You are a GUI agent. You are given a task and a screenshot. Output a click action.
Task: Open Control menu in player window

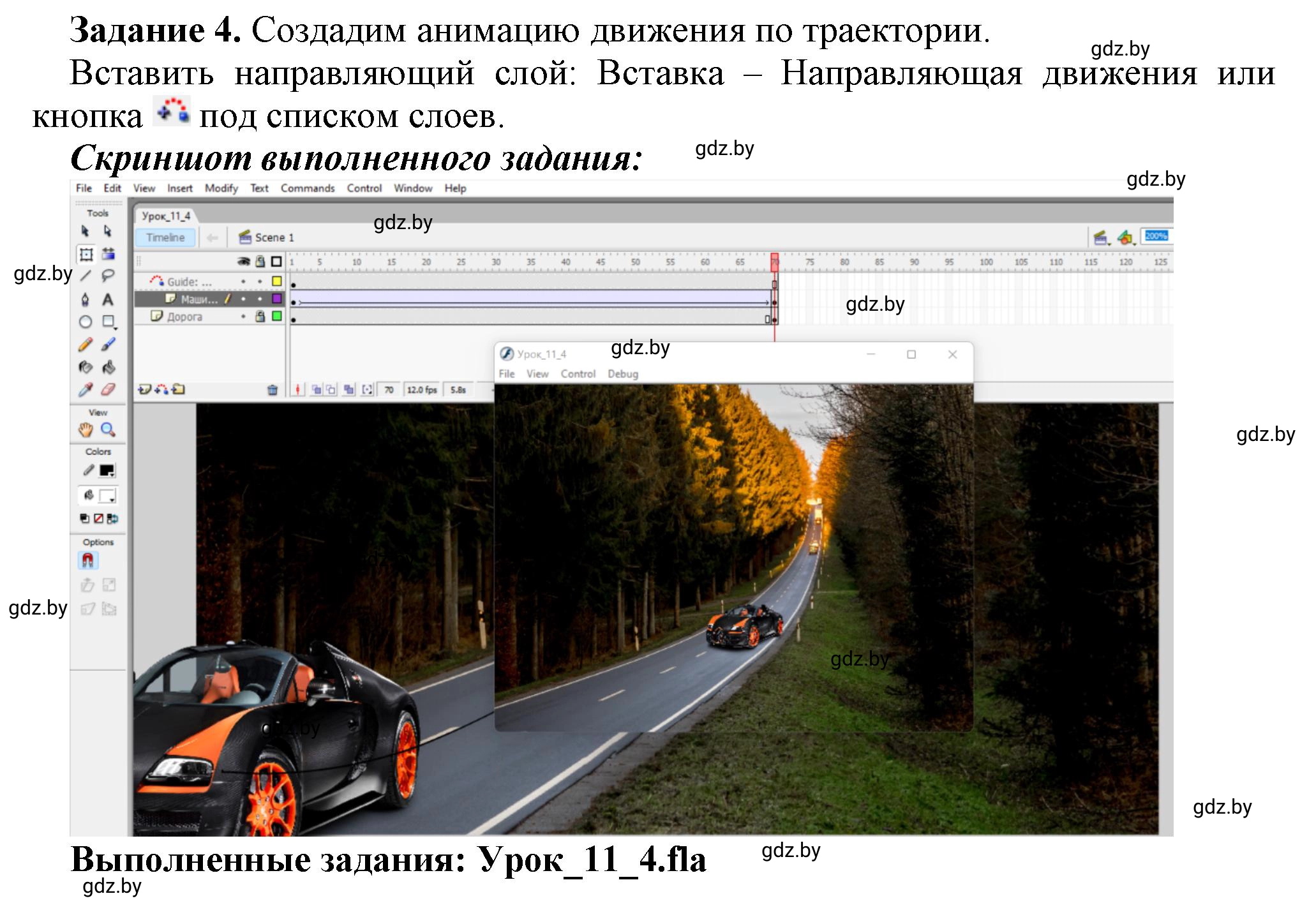[x=578, y=374]
